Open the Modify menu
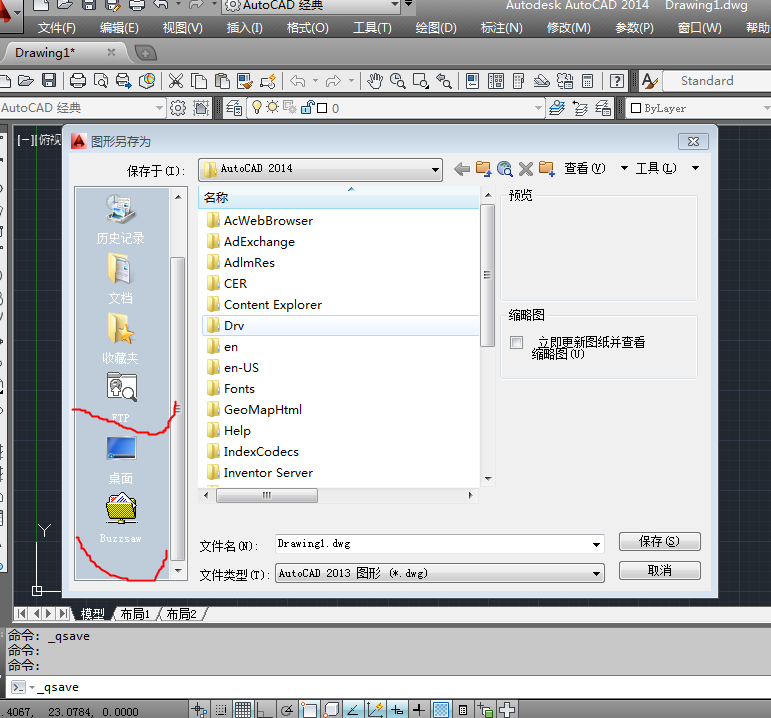 (x=568, y=28)
